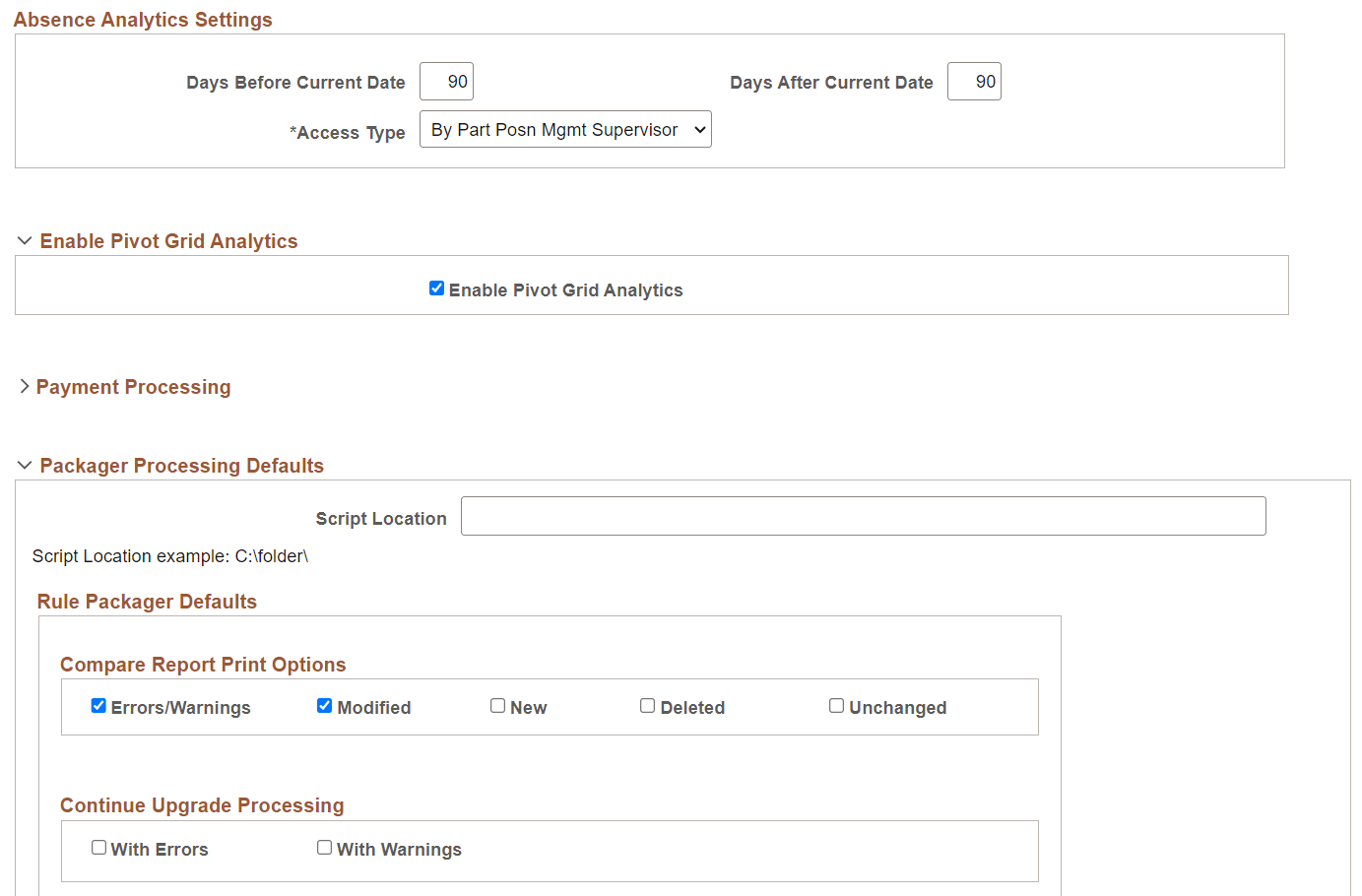Check With Errors under Continue Upgrade Processing
Viewport: 1362px width, 896px height.
pyautogui.click(x=98, y=847)
